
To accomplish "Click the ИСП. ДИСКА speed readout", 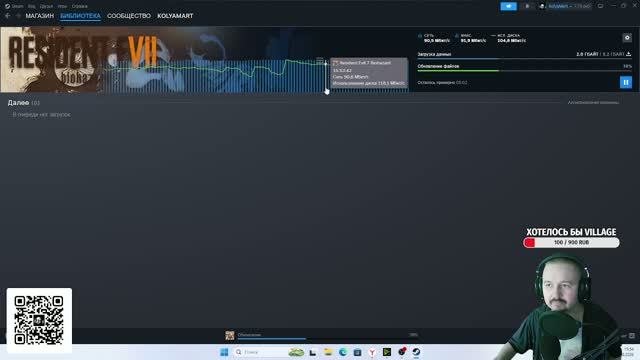I will pyautogui.click(x=509, y=38).
